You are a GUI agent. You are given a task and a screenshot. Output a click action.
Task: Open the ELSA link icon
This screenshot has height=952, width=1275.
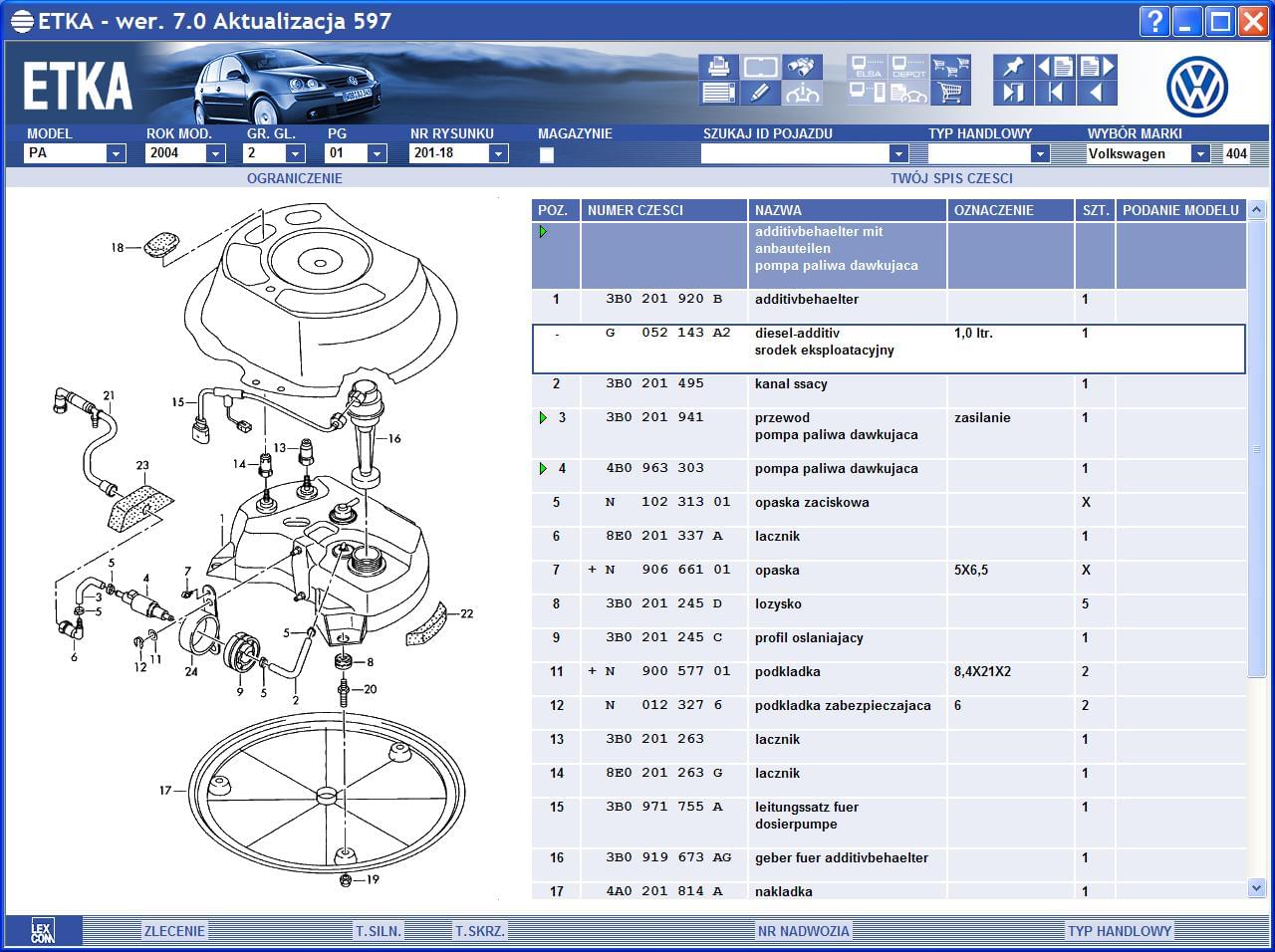point(868,67)
